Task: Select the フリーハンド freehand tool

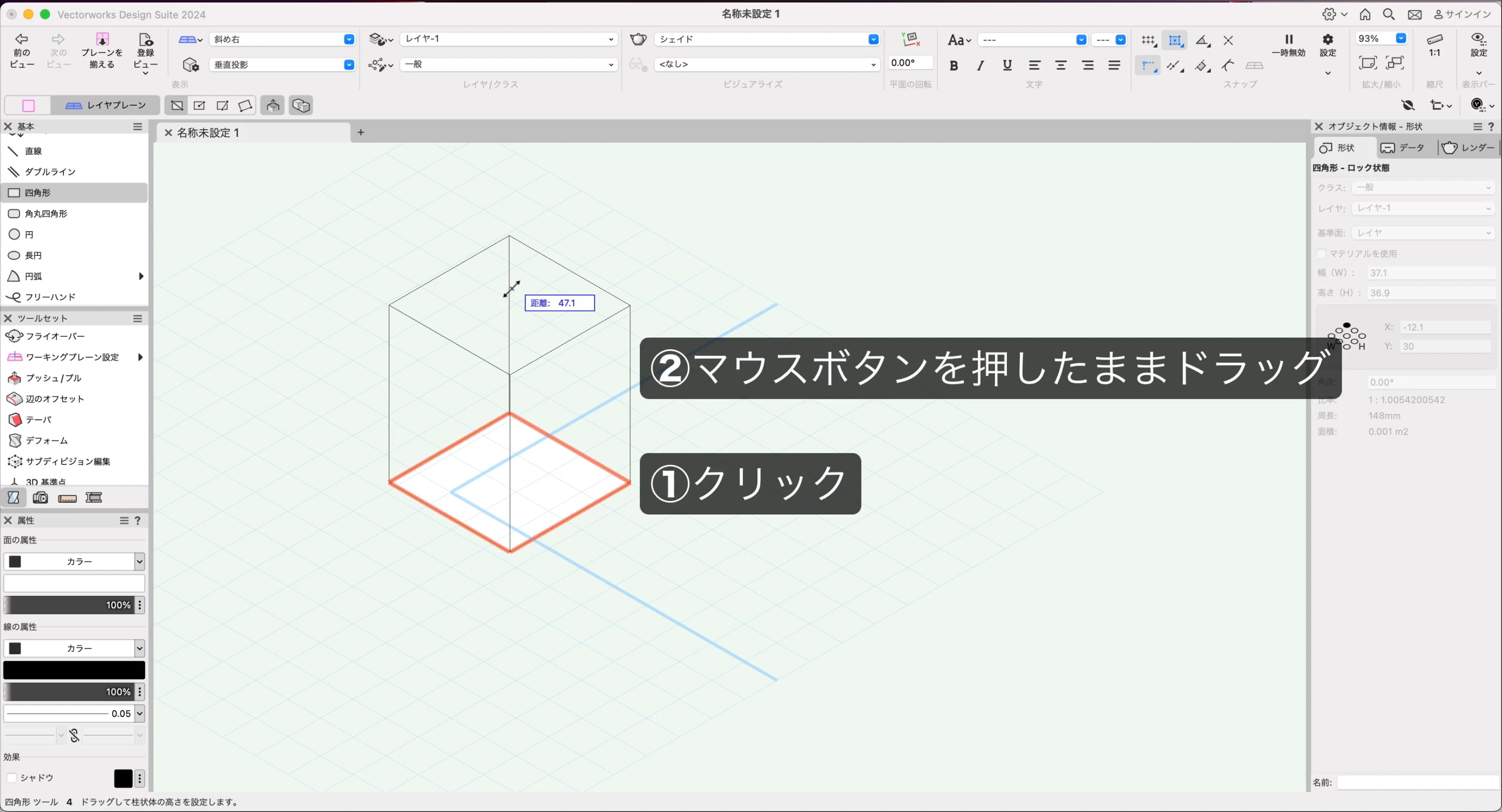Action: click(x=74, y=297)
